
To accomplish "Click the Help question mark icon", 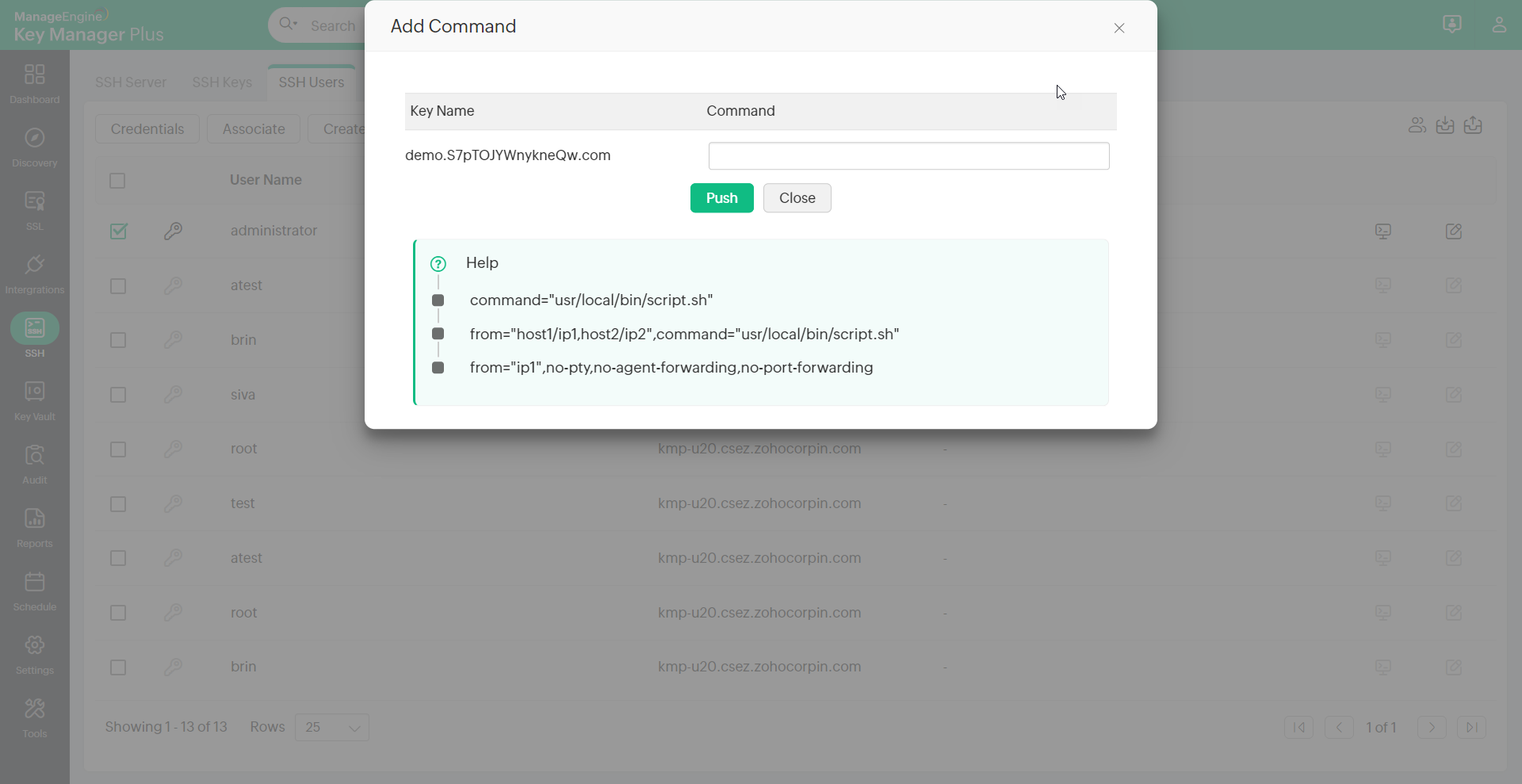I will point(438,264).
